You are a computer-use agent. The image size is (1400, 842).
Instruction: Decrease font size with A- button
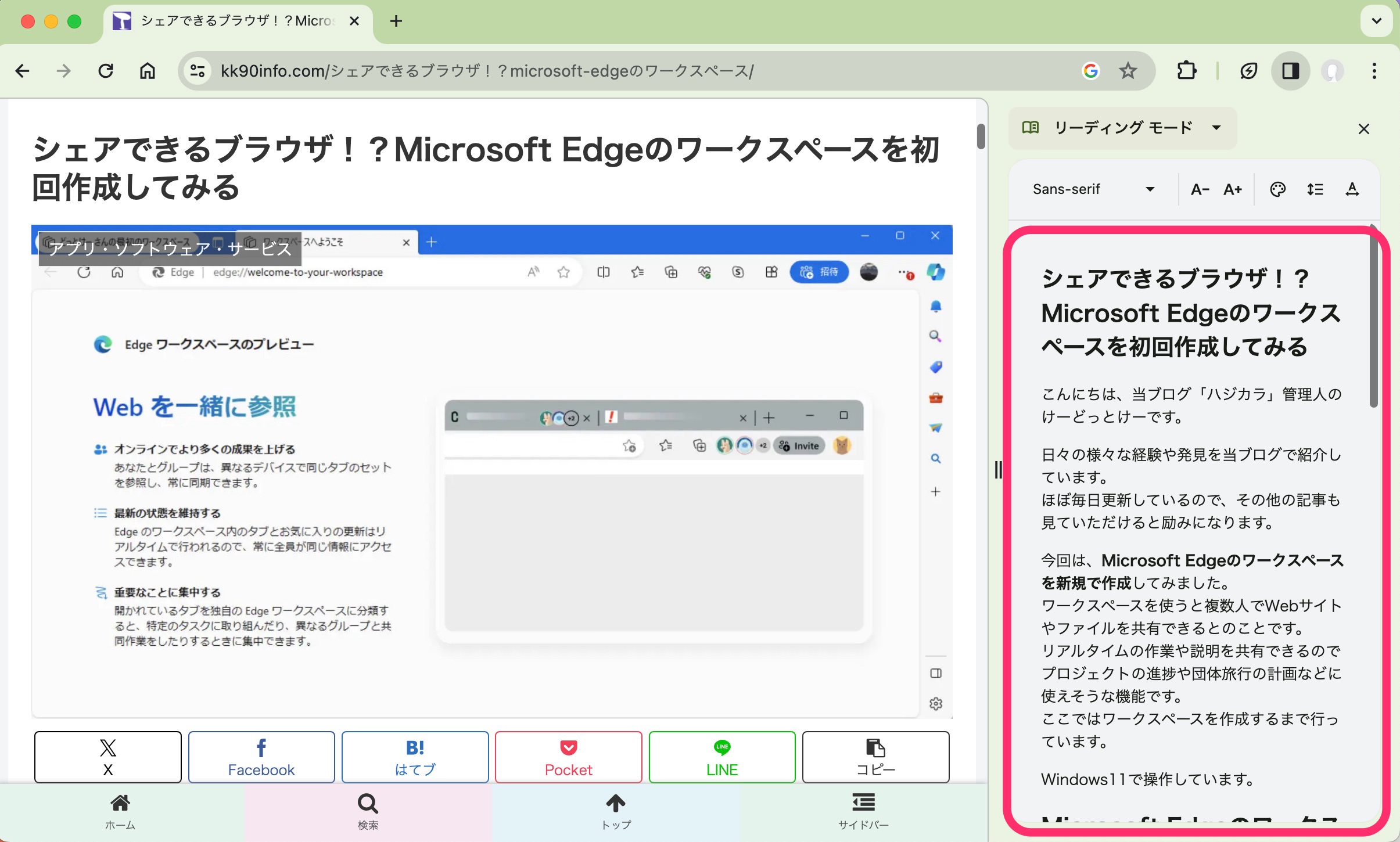(1200, 189)
